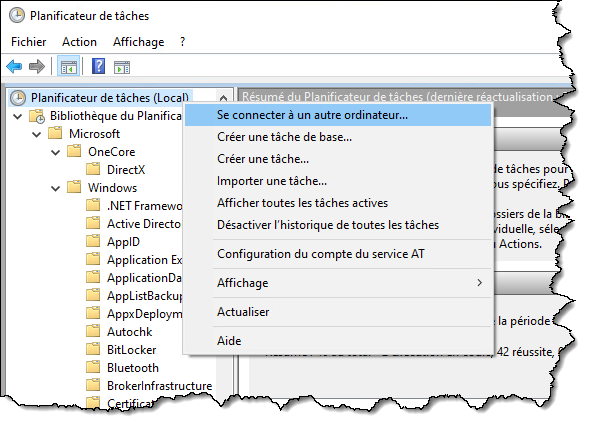Click the blue Back arrow toolbar icon
Image resolution: width=592 pixels, height=431 pixels.
pos(14,67)
